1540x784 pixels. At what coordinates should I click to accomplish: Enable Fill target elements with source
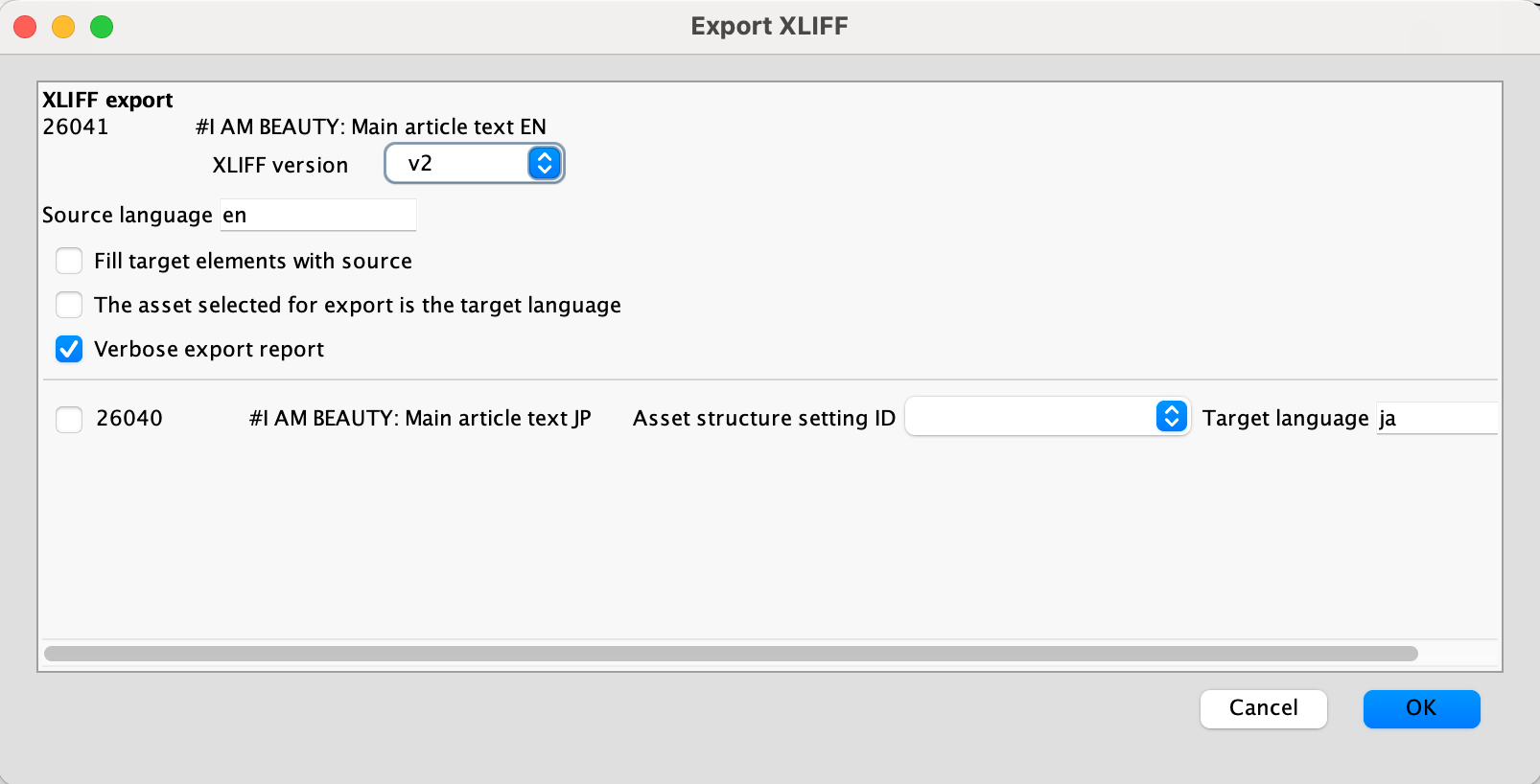(69, 261)
